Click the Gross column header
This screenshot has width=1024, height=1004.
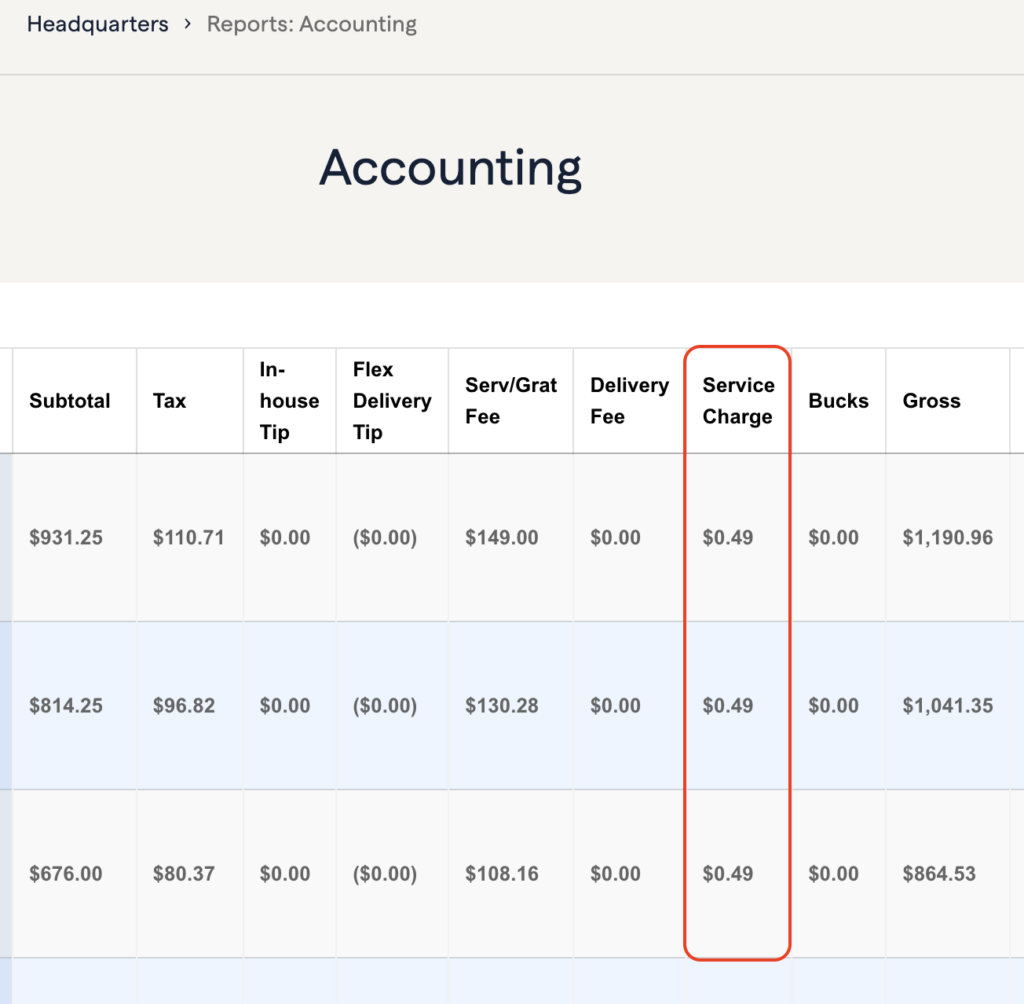pos(931,401)
